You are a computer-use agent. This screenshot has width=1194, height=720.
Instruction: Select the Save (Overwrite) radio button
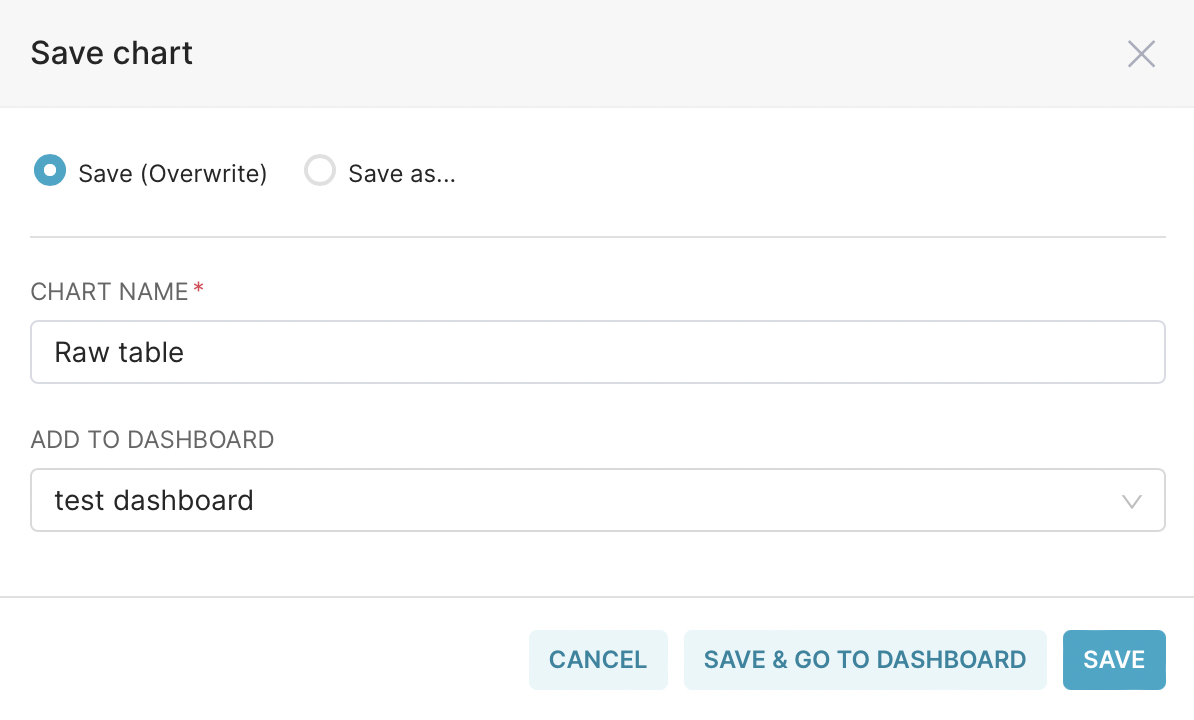point(49,171)
